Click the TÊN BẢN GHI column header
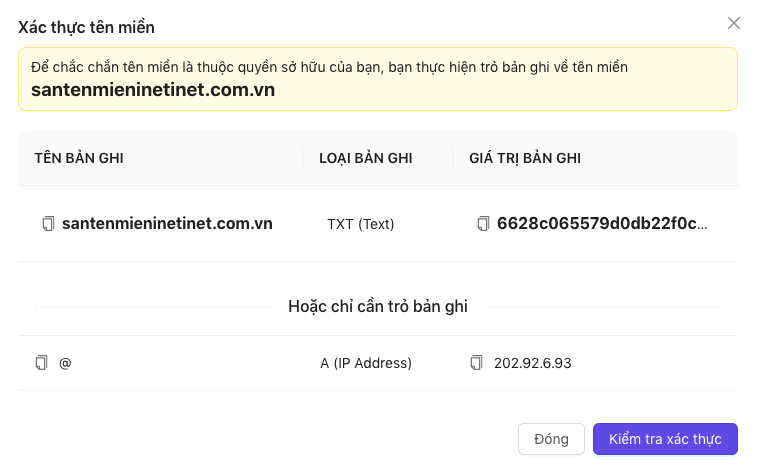The height and width of the screenshot is (469, 758). 79,158
